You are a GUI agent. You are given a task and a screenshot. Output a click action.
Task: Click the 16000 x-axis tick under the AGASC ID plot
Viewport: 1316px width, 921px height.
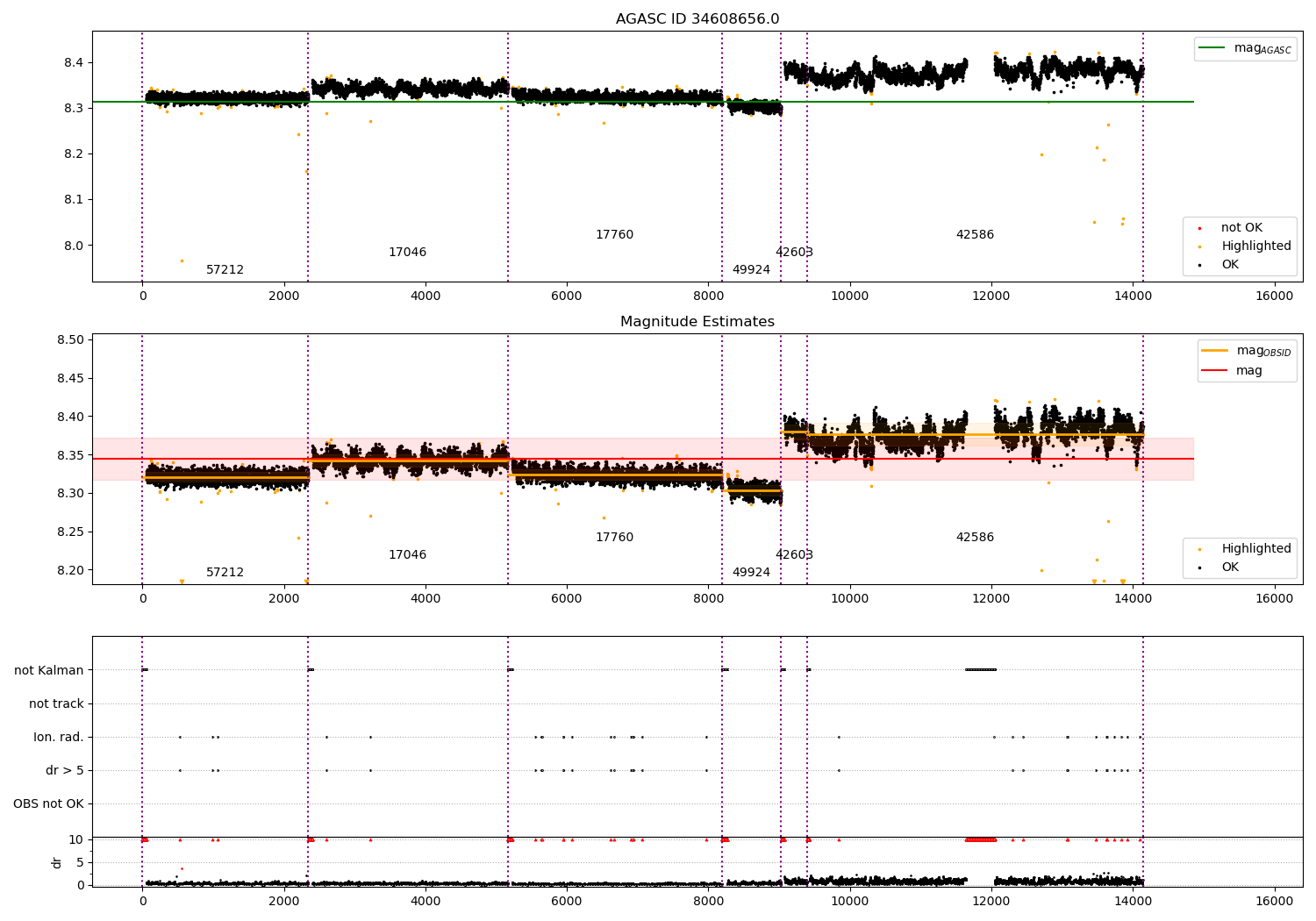click(1274, 296)
